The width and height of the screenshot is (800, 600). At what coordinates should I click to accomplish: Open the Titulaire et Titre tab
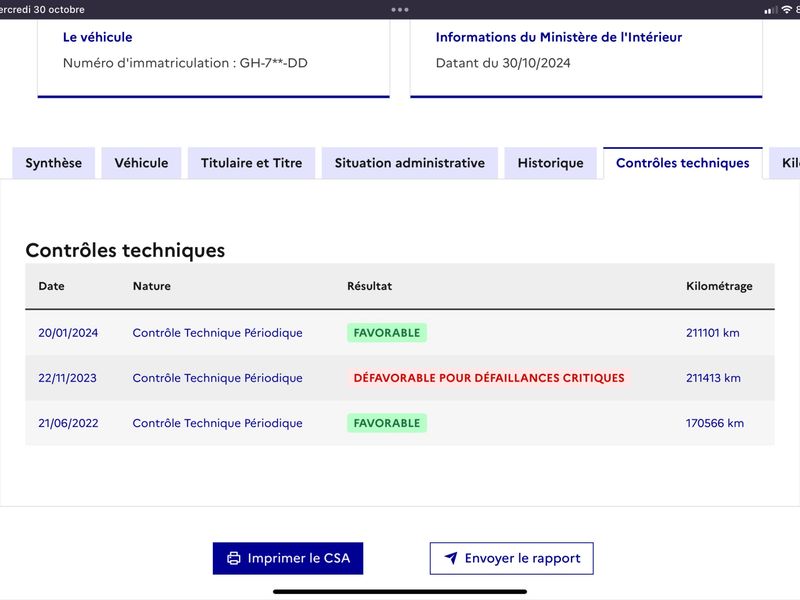click(252, 163)
